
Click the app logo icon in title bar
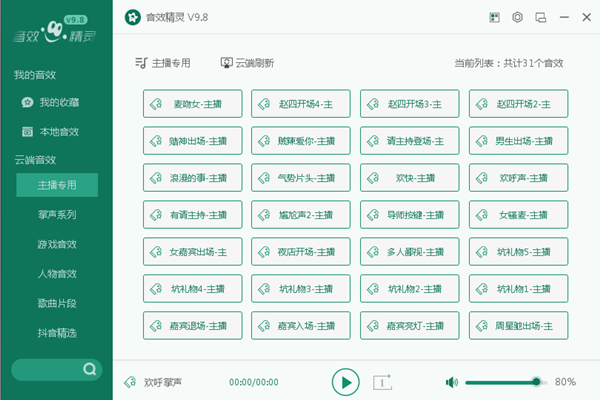tap(132, 17)
